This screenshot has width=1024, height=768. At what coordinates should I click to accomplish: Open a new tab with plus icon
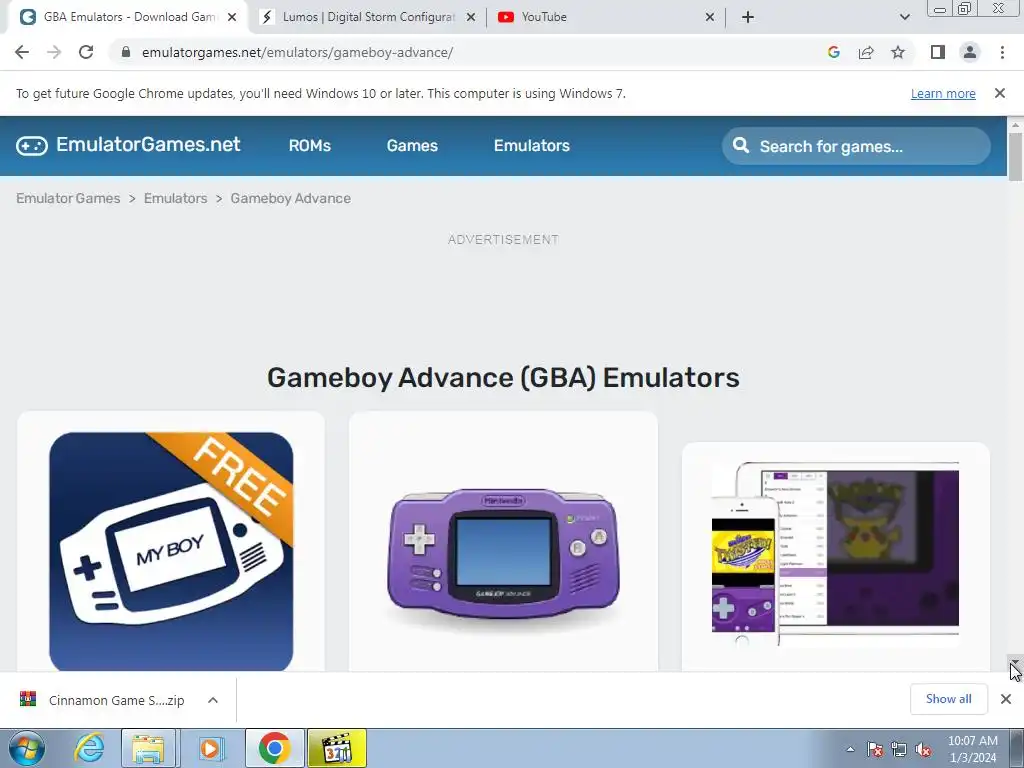pyautogui.click(x=748, y=17)
